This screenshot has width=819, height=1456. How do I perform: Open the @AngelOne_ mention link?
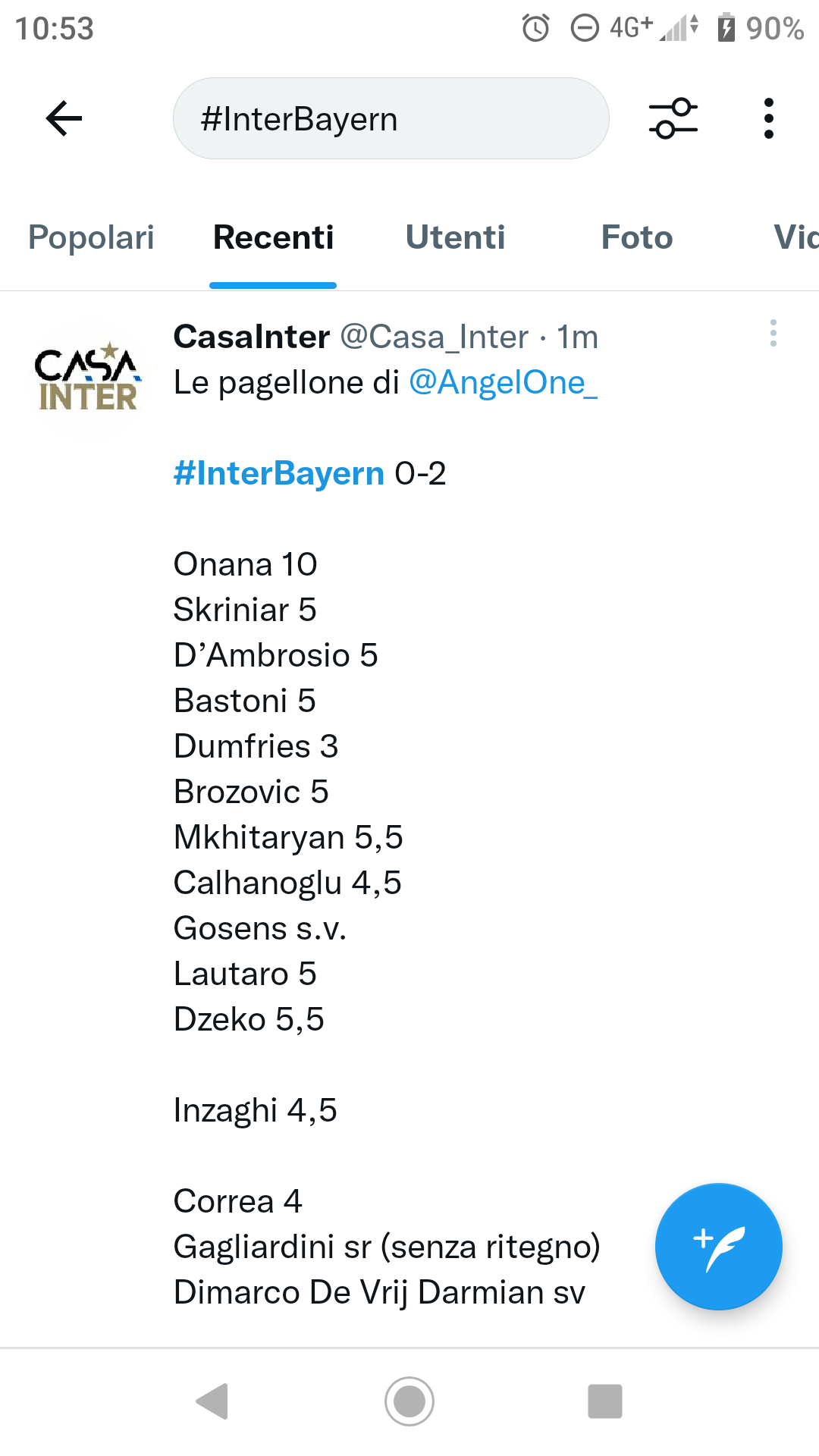coord(504,382)
